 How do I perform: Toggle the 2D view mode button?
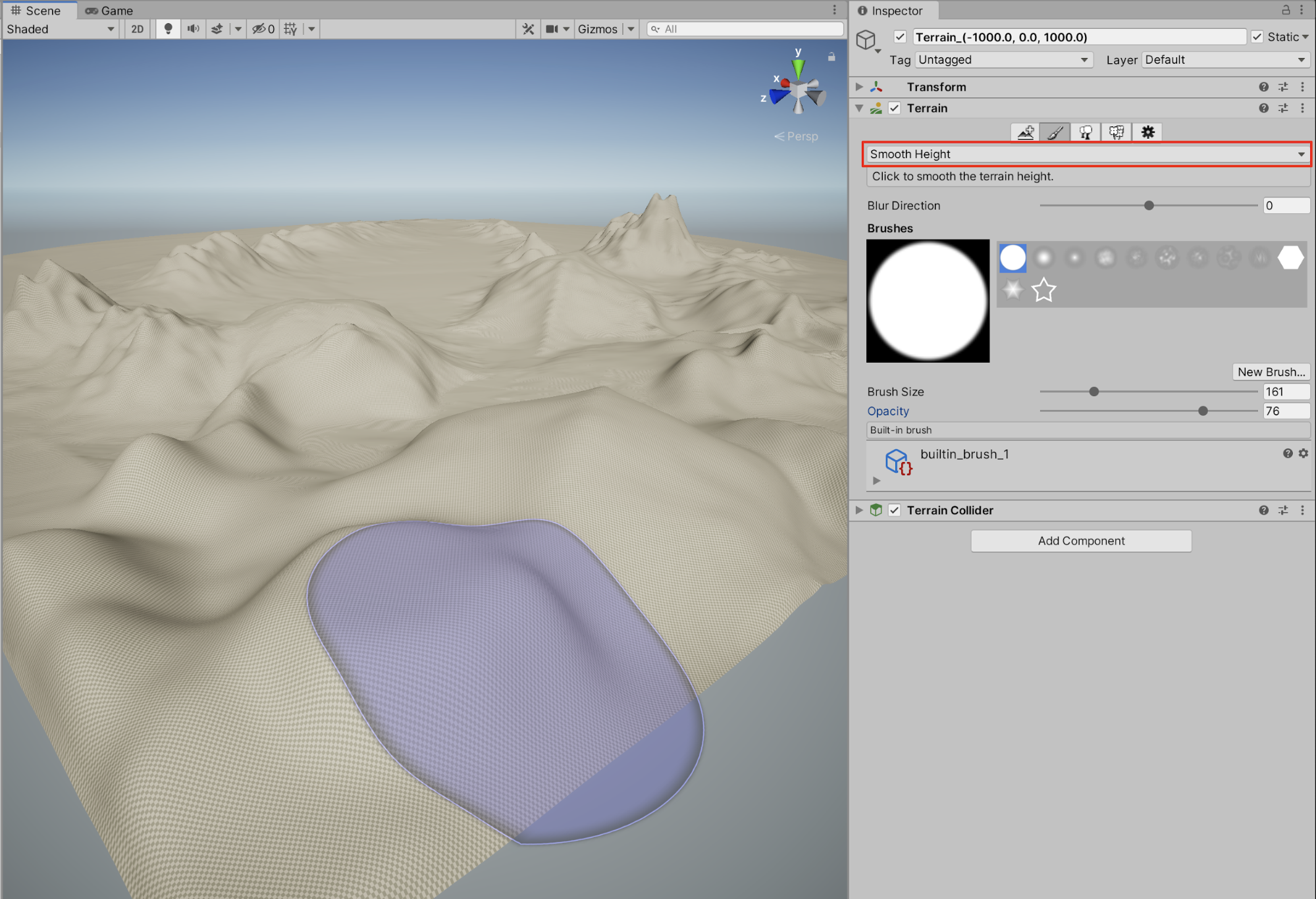(137, 29)
